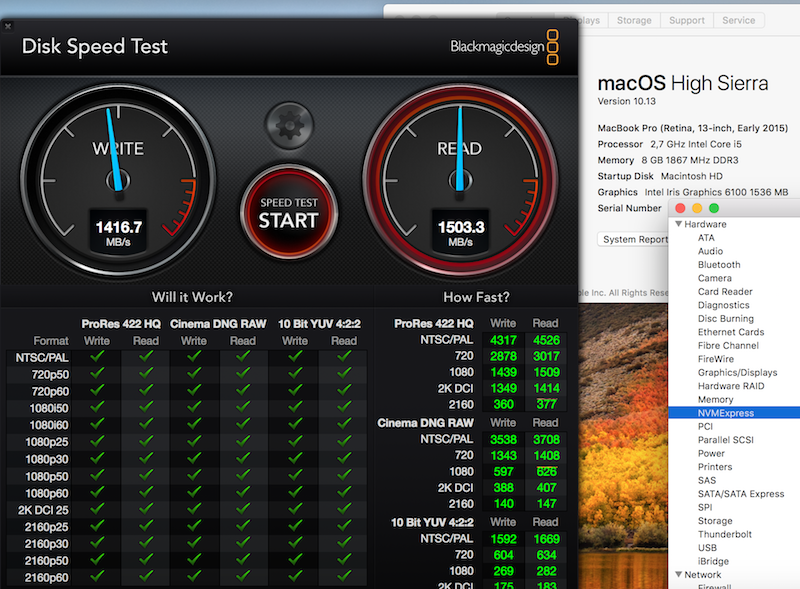800x589 pixels.
Task: Click the Serial Number label
Action: [629, 208]
